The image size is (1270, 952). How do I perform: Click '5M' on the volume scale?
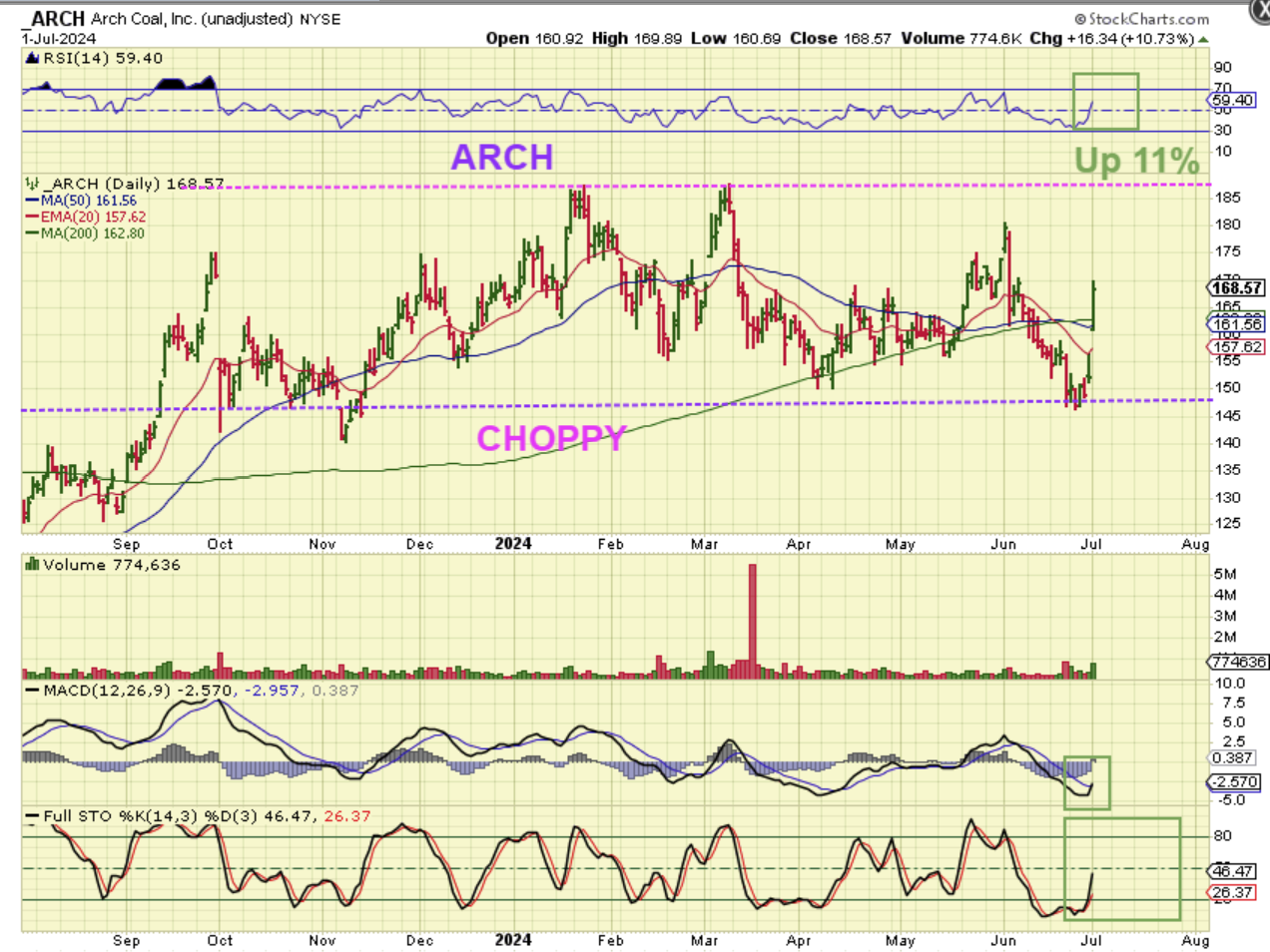pyautogui.click(x=1225, y=574)
